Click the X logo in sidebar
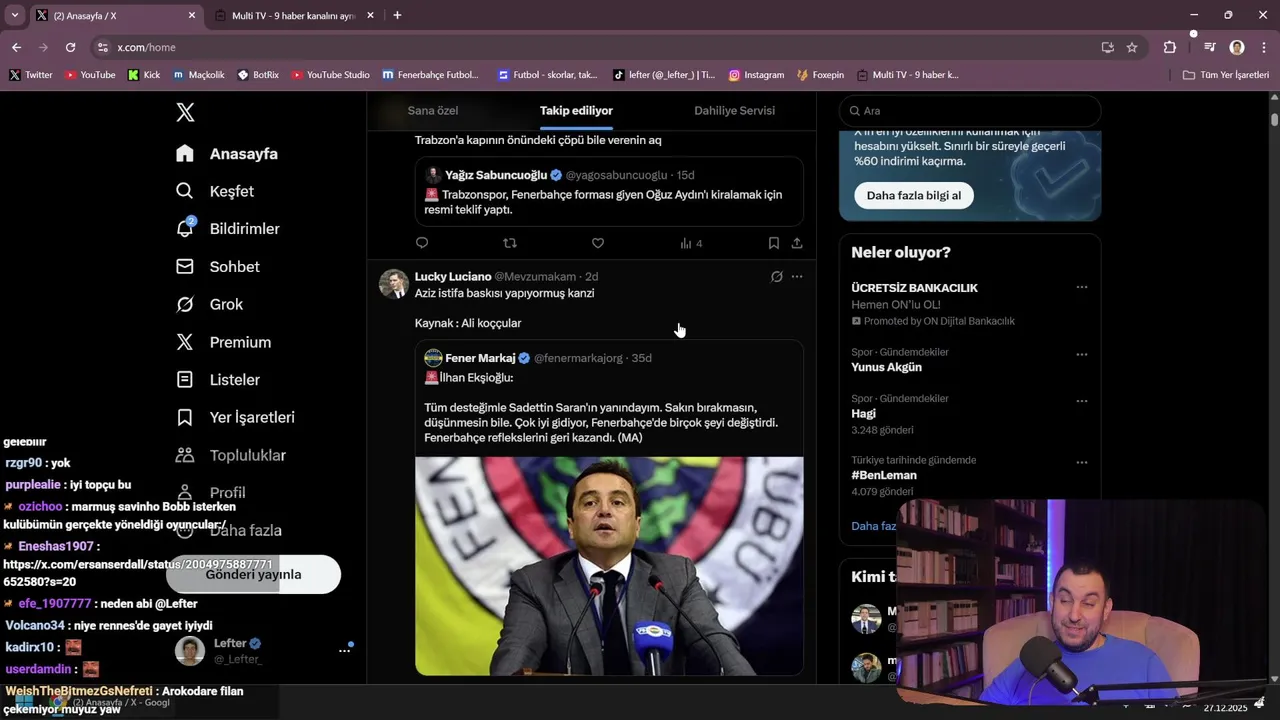Image resolution: width=1280 pixels, height=720 pixels. point(185,112)
